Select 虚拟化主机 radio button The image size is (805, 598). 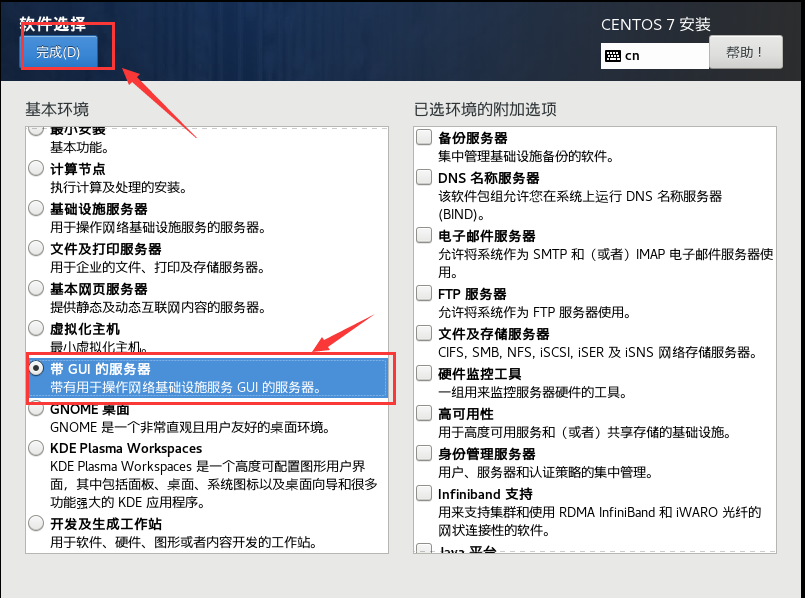[36, 328]
